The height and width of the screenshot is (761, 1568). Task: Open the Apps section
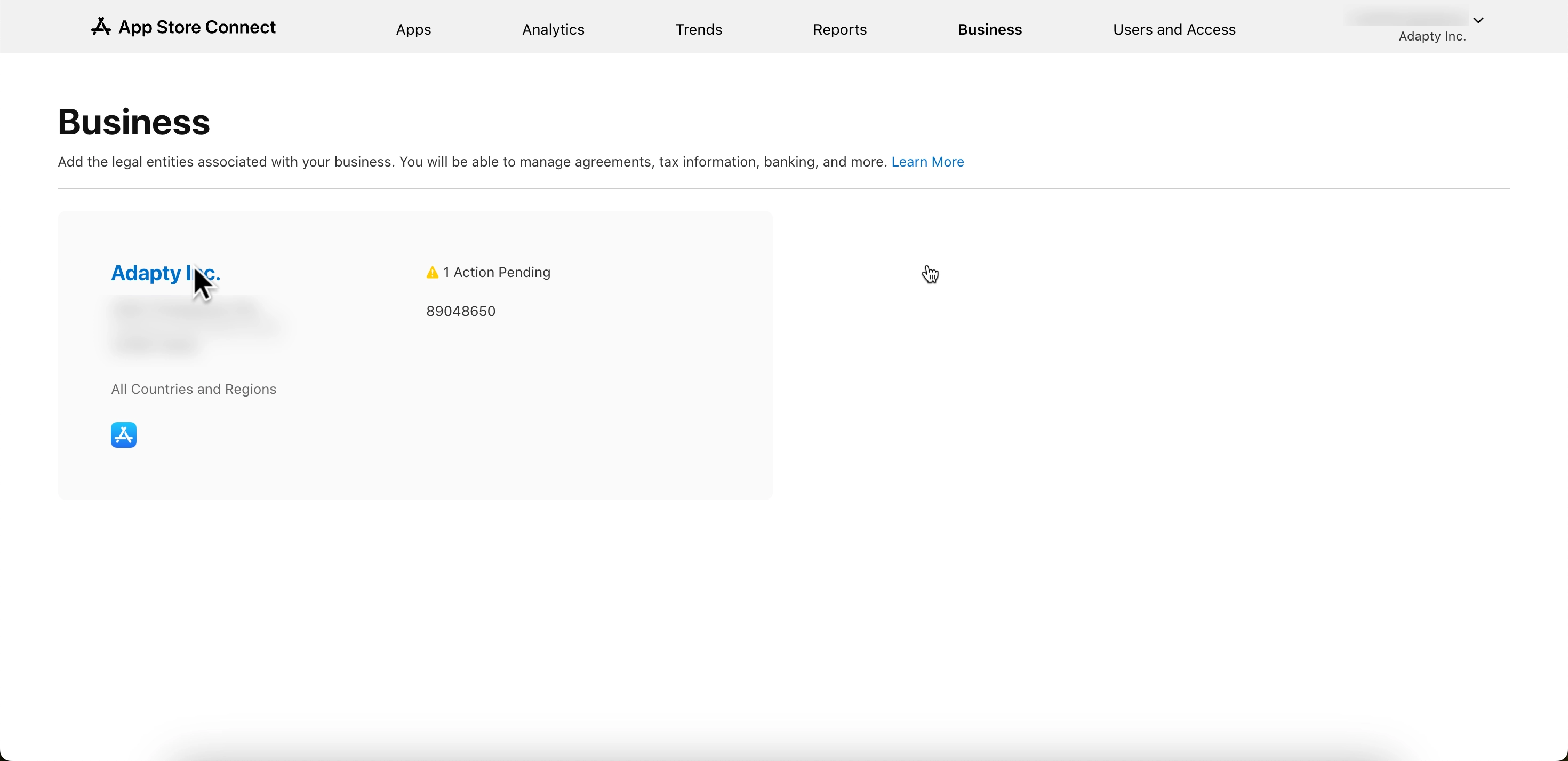pos(413,29)
